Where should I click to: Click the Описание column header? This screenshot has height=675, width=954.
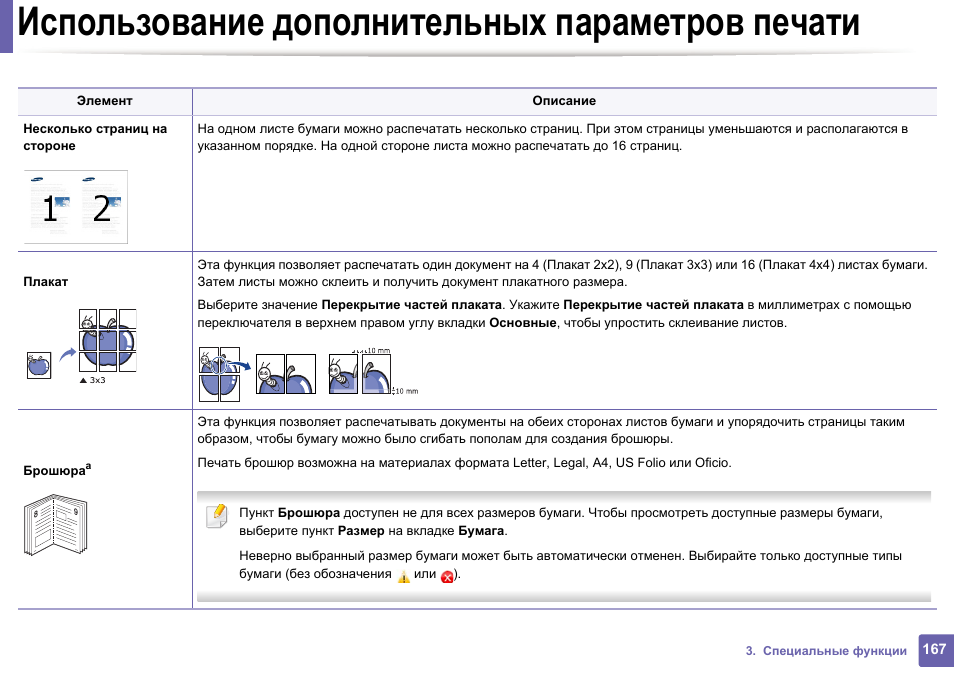click(x=563, y=101)
